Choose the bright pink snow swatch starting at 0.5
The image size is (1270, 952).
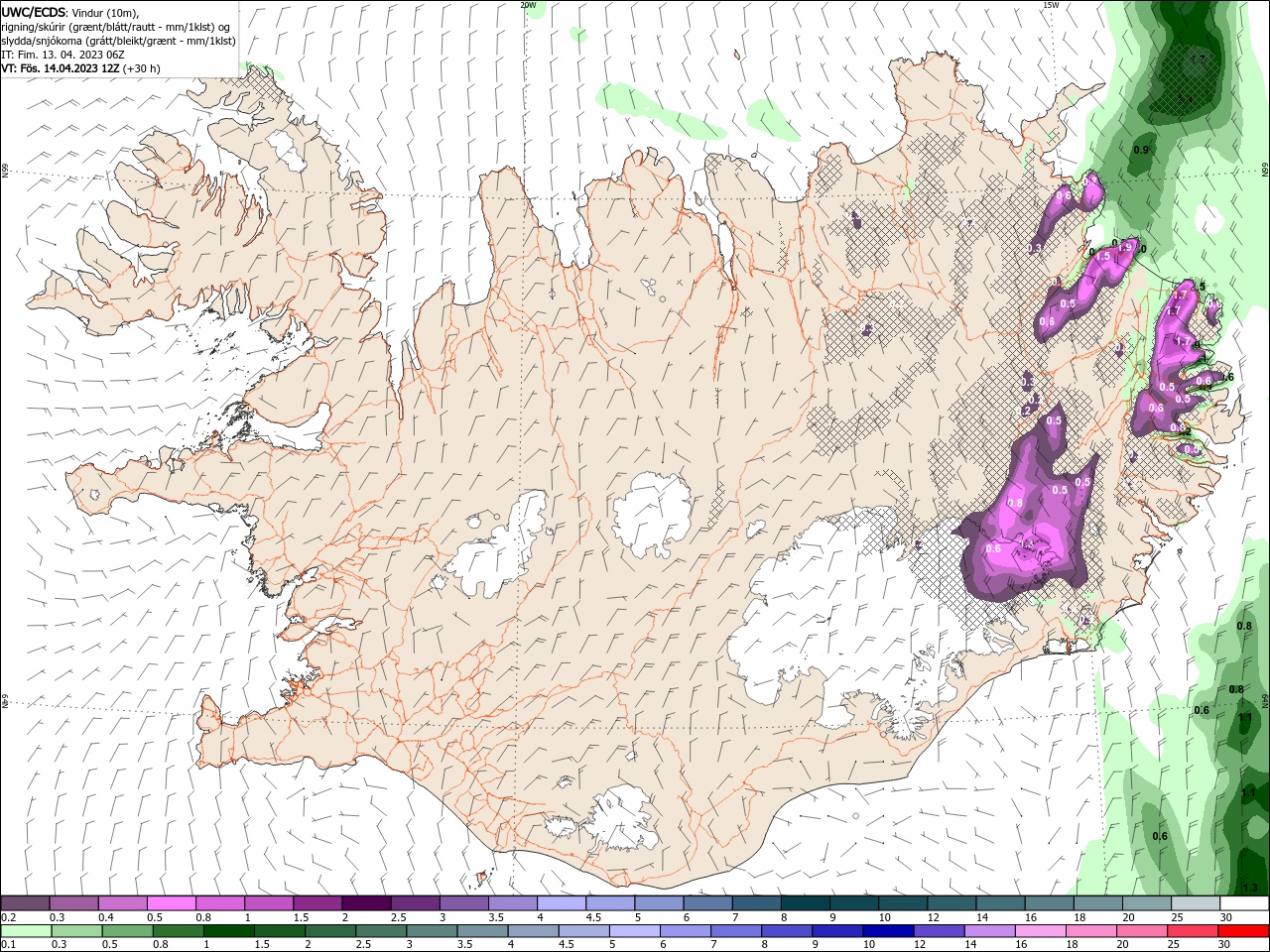171,903
